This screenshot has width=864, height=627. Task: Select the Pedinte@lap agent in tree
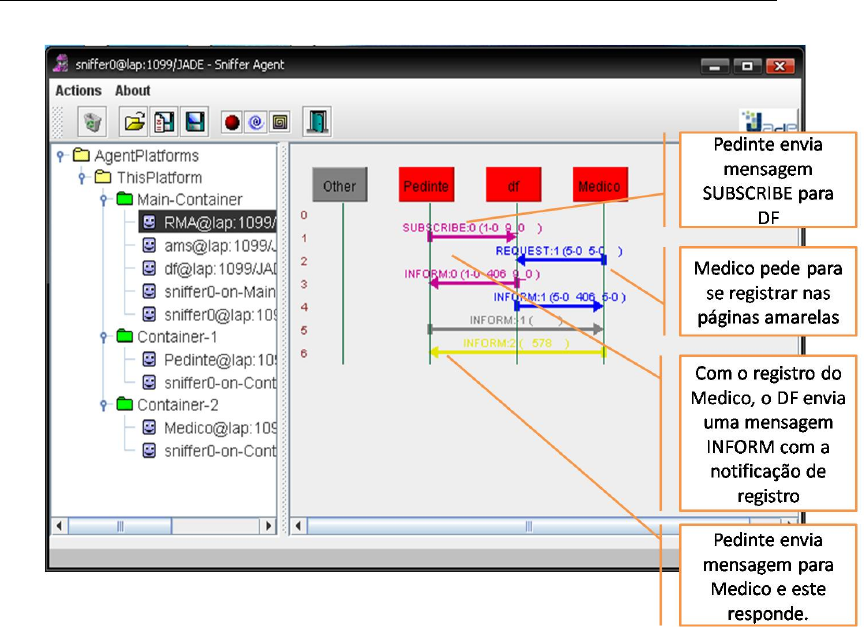pos(209,360)
